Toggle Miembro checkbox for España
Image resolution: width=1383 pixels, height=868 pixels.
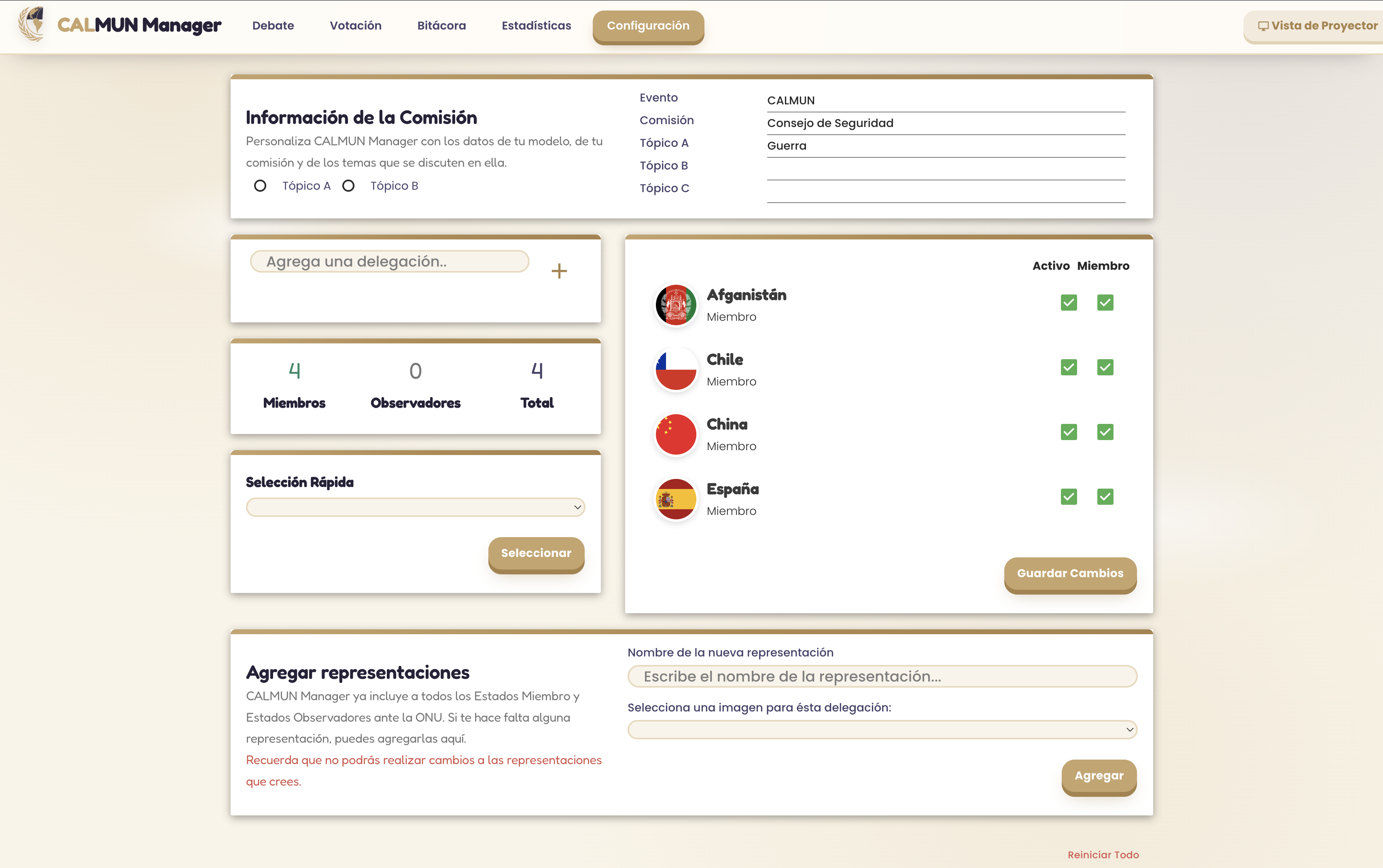coord(1105,497)
